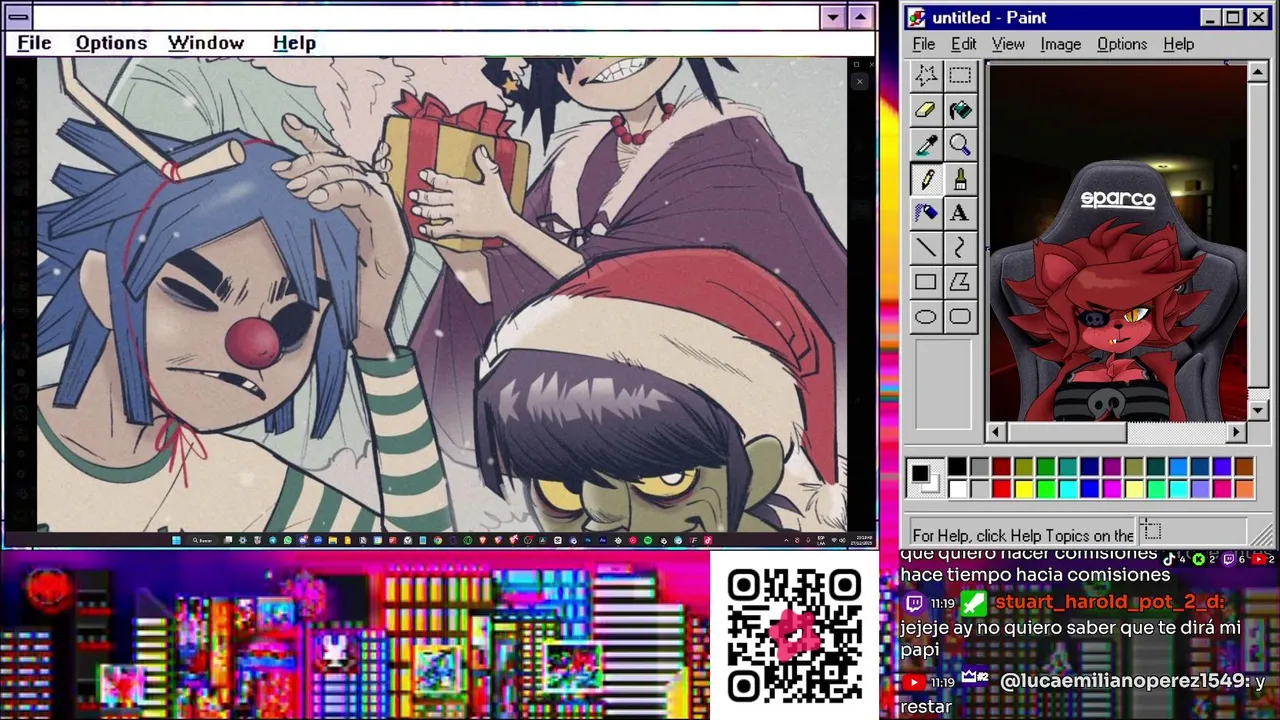Pick the white swatch in Paint palette

tap(958, 489)
